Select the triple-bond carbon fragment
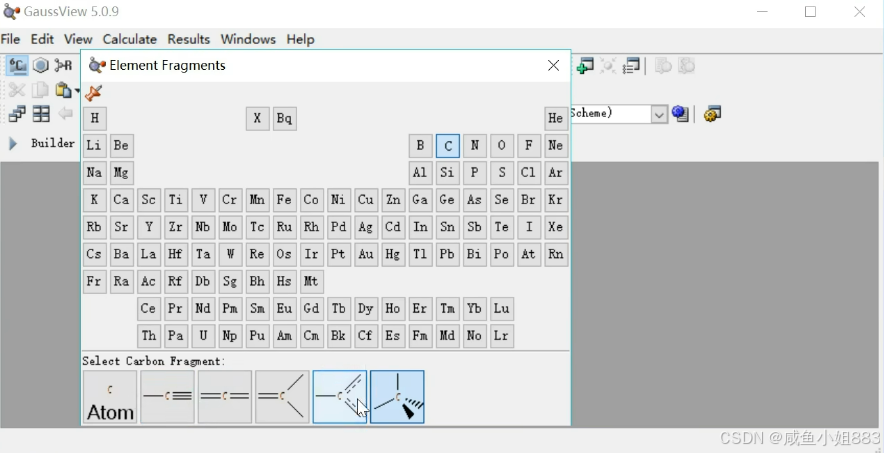884x453 pixels. [x=167, y=397]
